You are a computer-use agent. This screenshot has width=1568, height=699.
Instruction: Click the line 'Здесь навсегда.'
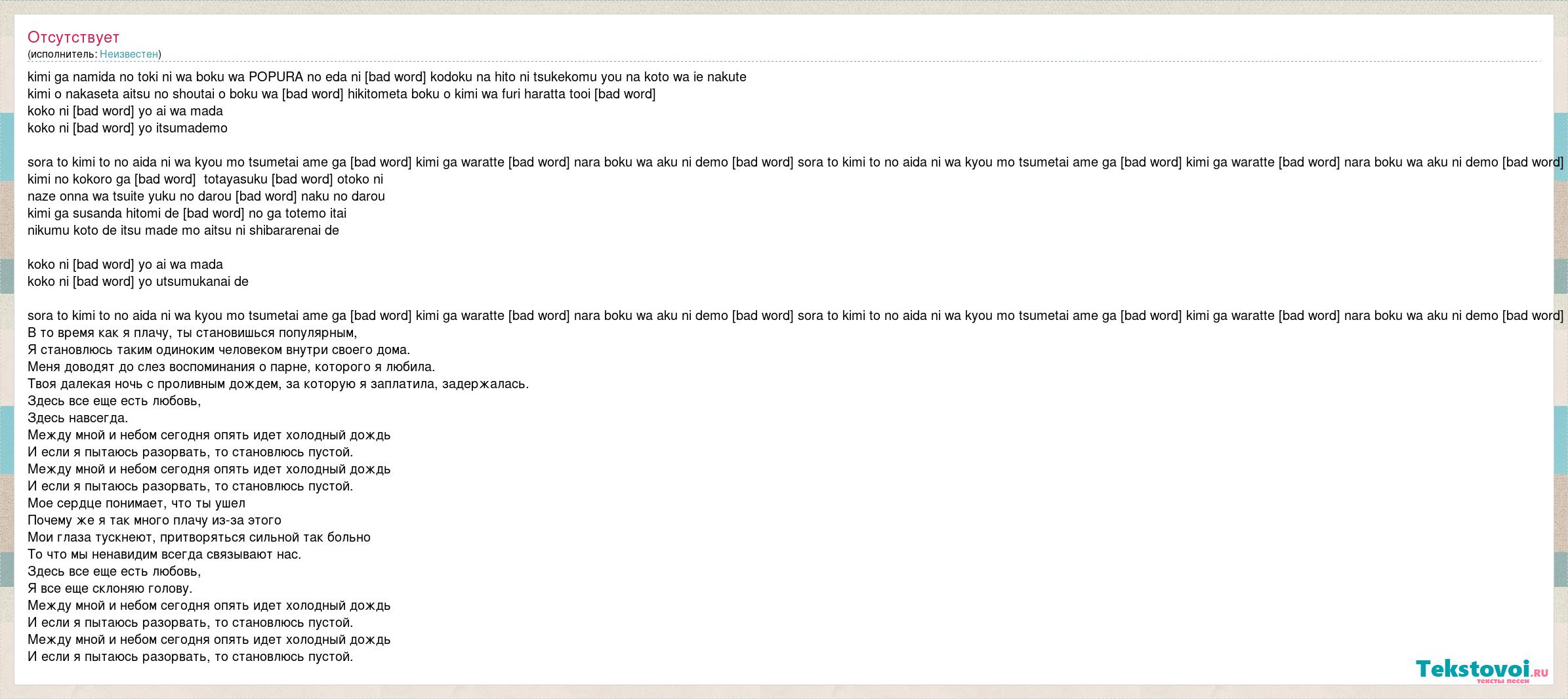[78, 418]
